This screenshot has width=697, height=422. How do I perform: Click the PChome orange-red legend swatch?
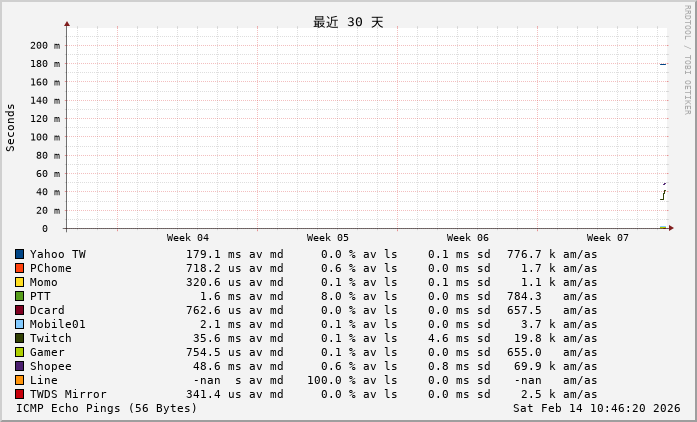19,268
